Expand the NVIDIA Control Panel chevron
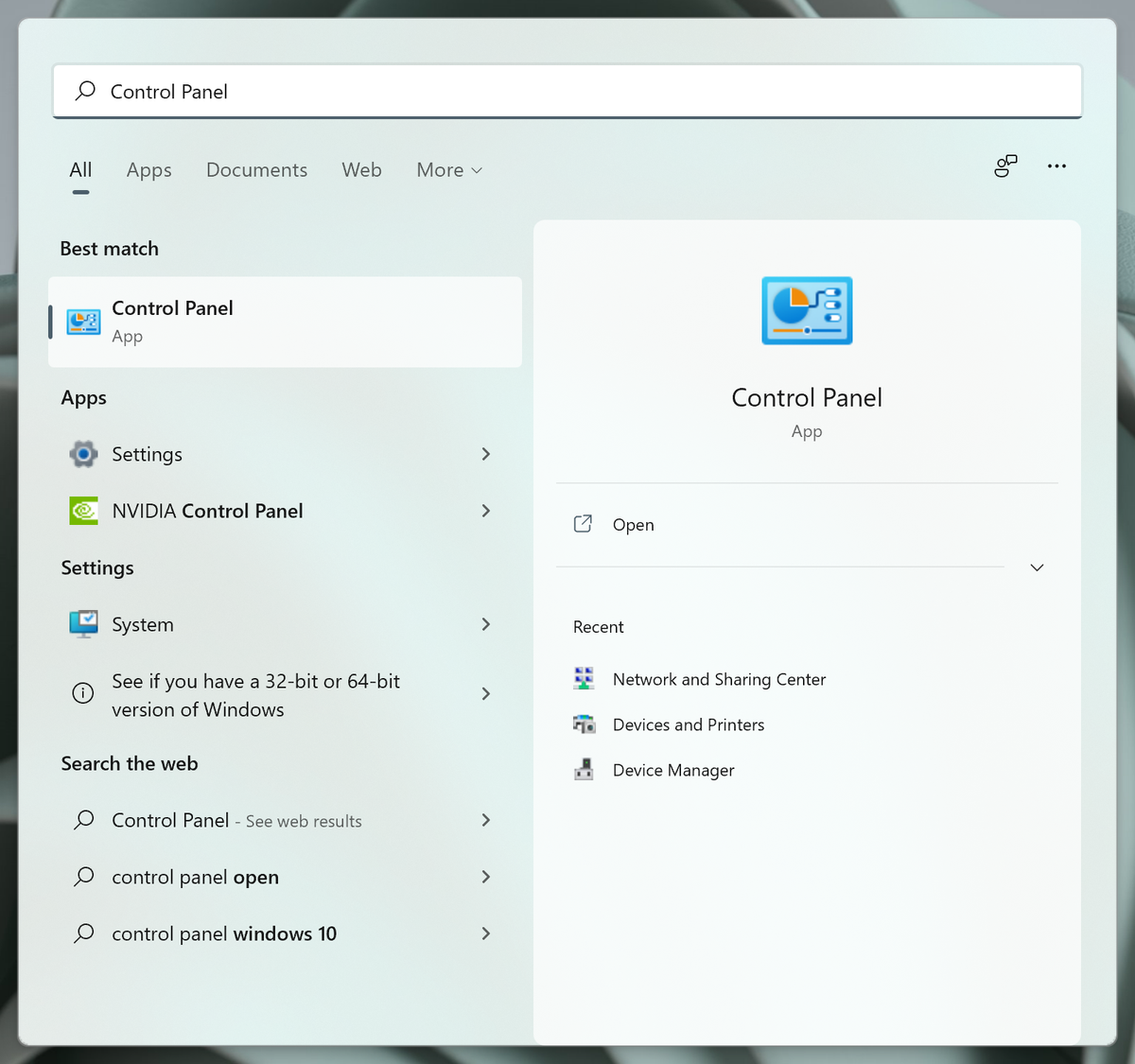1135x1064 pixels. (485, 511)
